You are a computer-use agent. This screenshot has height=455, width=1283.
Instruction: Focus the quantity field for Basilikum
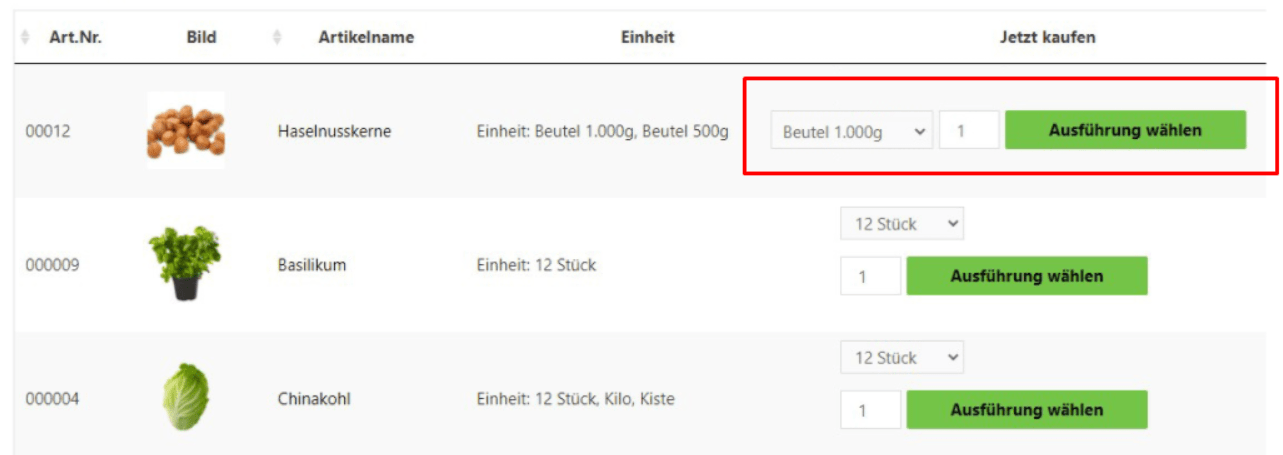(x=871, y=276)
